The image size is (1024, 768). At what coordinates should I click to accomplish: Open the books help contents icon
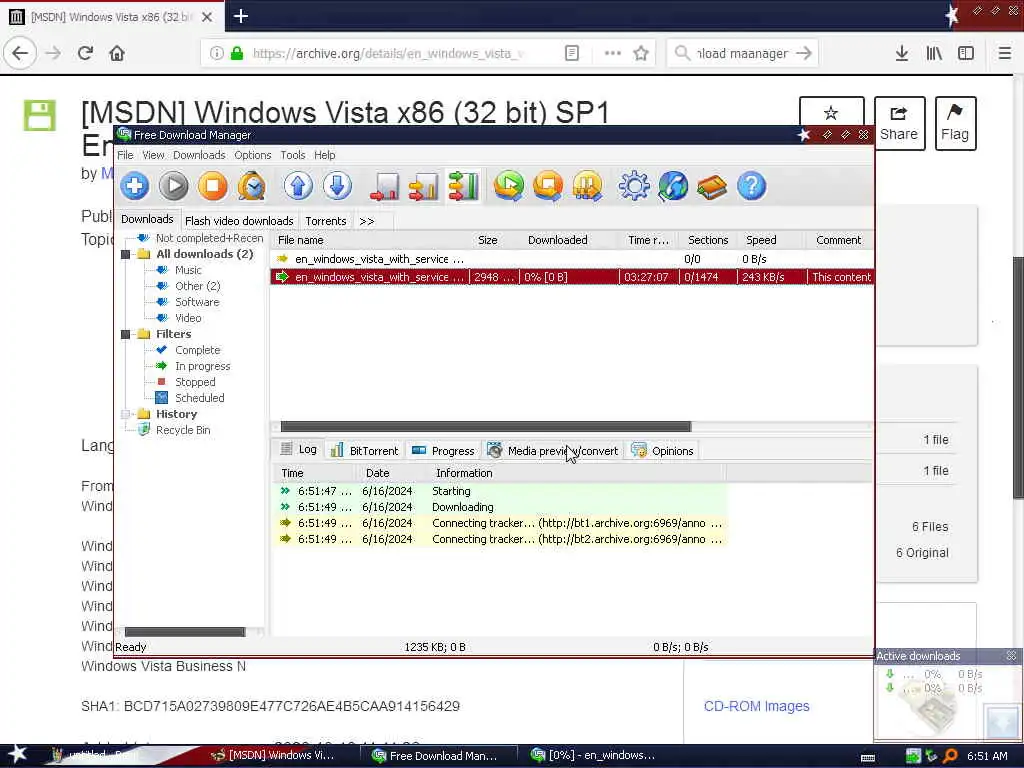click(x=712, y=186)
